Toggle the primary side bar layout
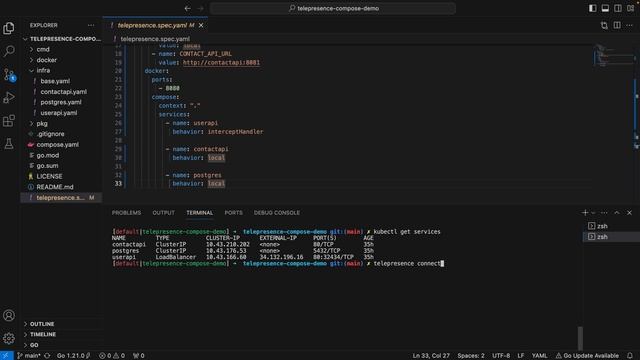The image size is (640, 360). click(x=592, y=8)
